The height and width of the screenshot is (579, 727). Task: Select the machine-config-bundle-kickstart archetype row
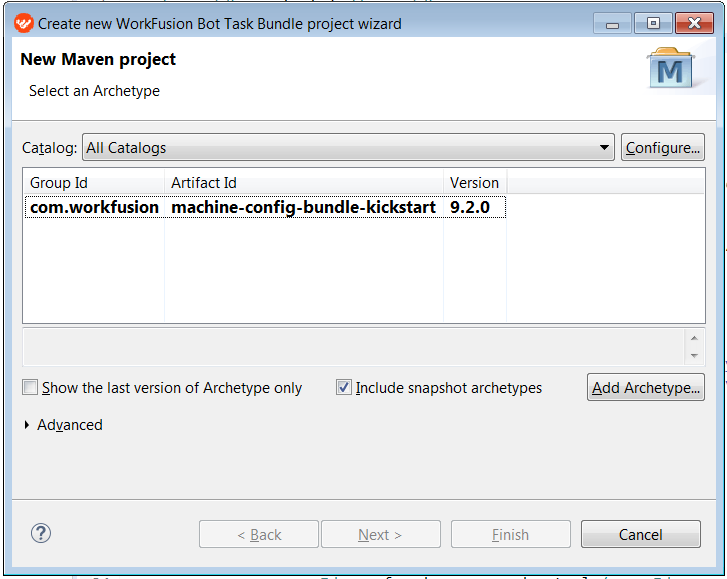265,207
